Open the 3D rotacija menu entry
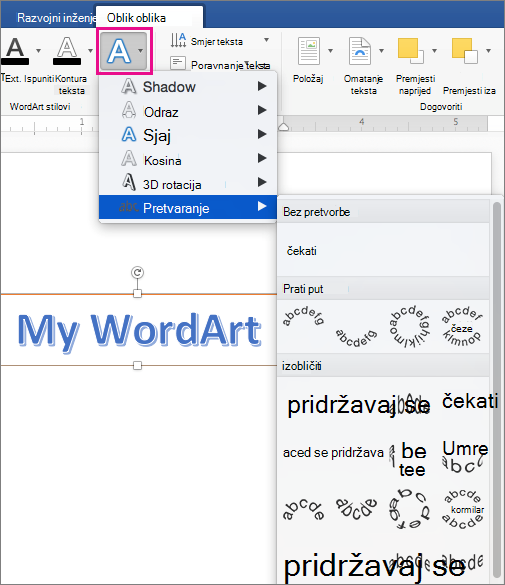The width and height of the screenshot is (505, 585). coord(188,183)
